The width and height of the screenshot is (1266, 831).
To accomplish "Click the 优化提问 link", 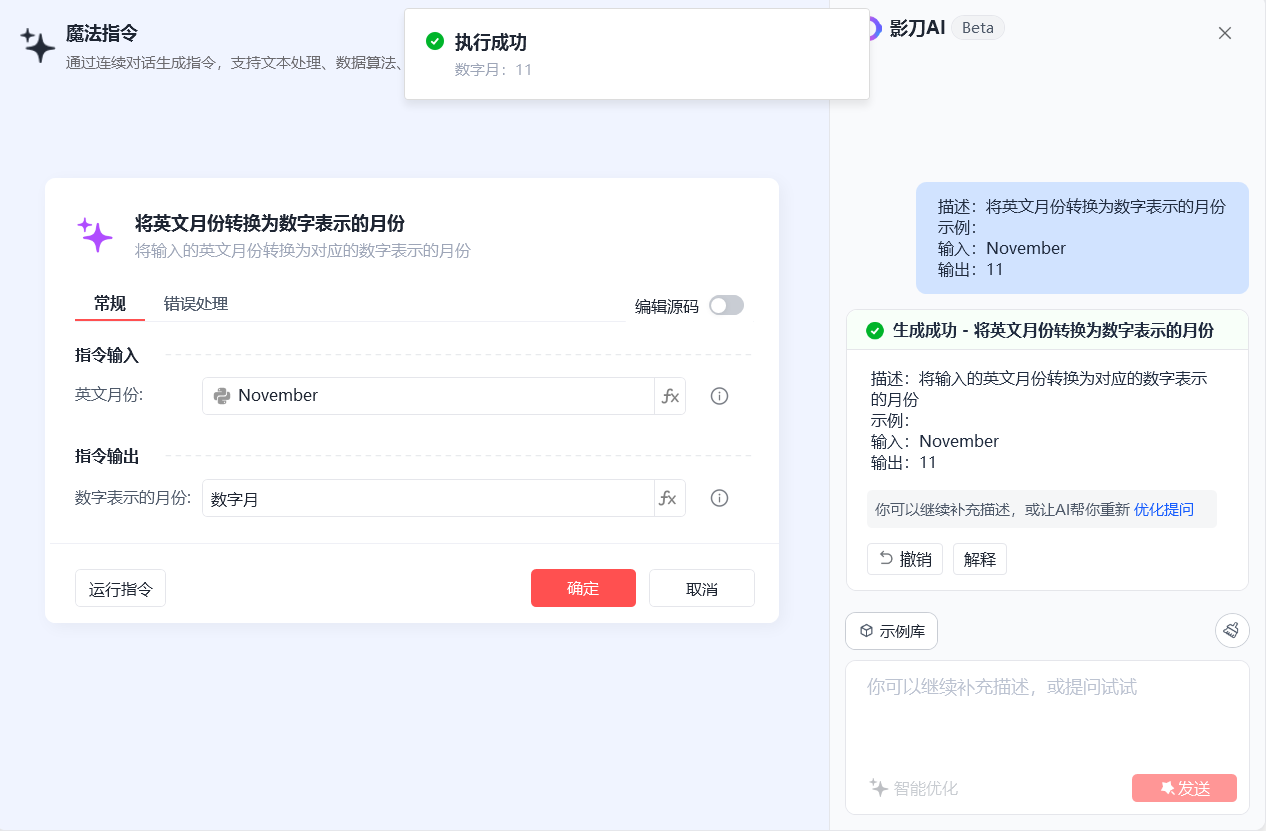I will [x=1163, y=509].
